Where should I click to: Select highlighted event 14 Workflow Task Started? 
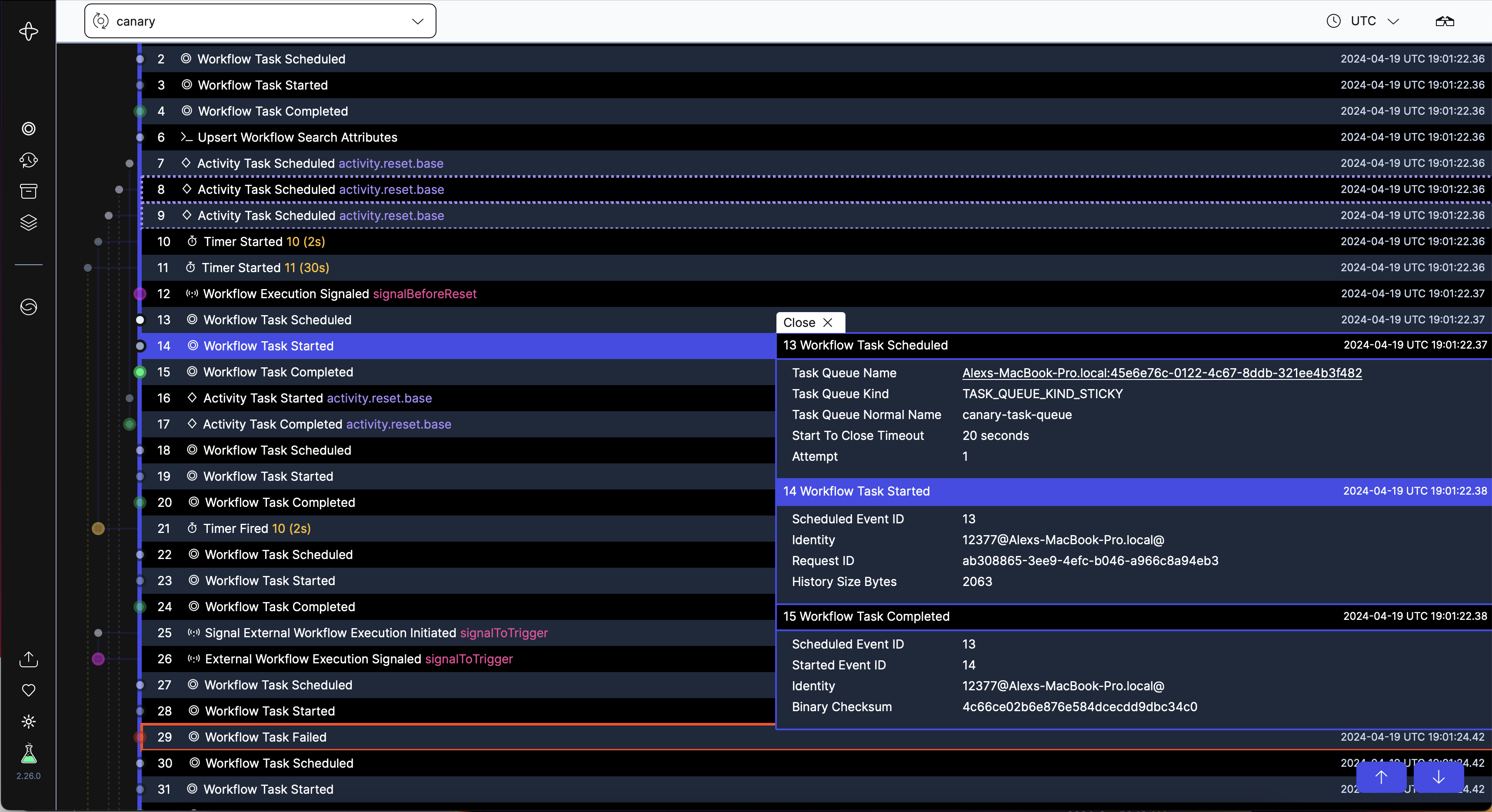click(458, 346)
